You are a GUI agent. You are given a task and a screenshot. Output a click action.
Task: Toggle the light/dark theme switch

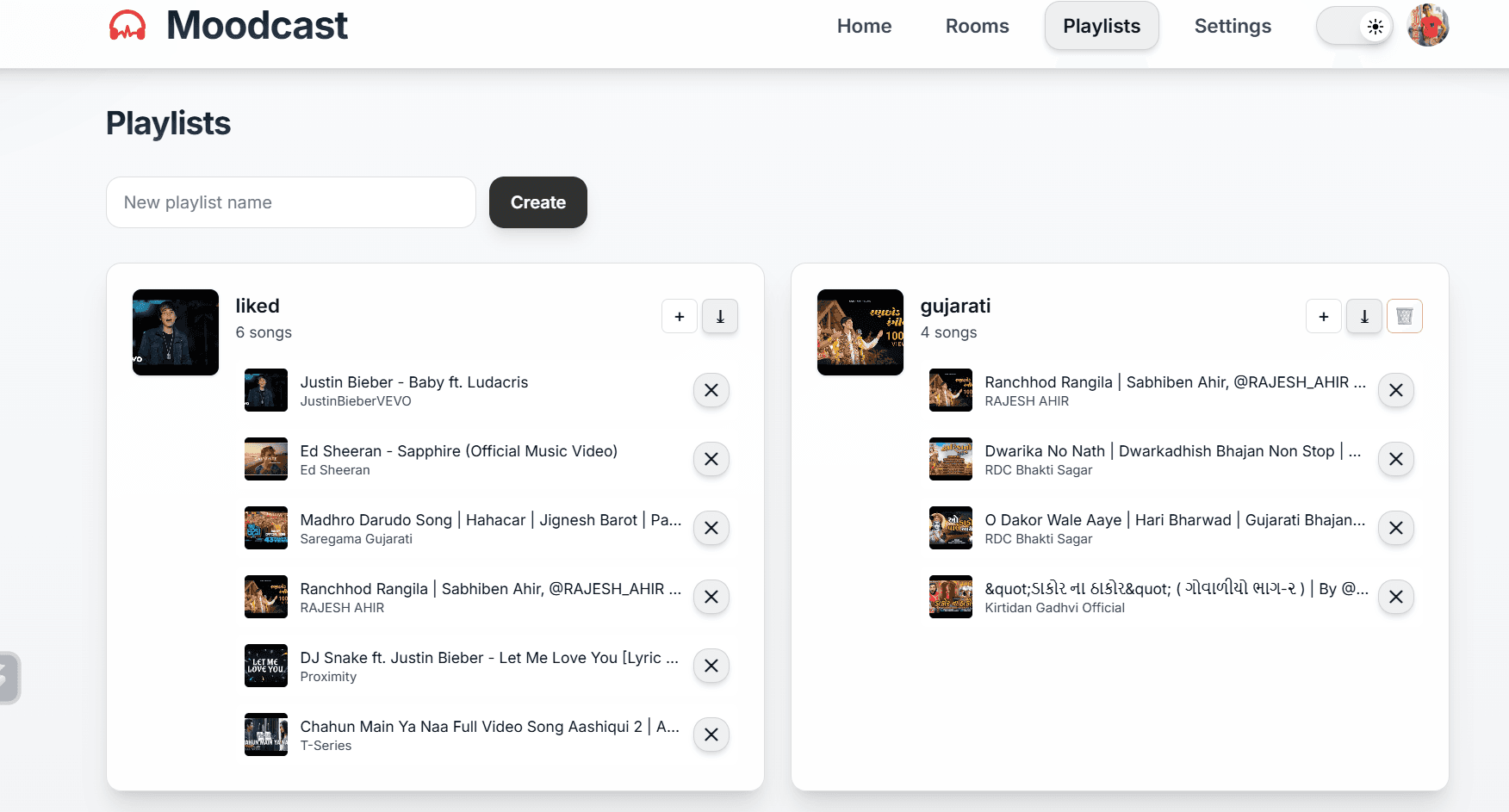1354,27
